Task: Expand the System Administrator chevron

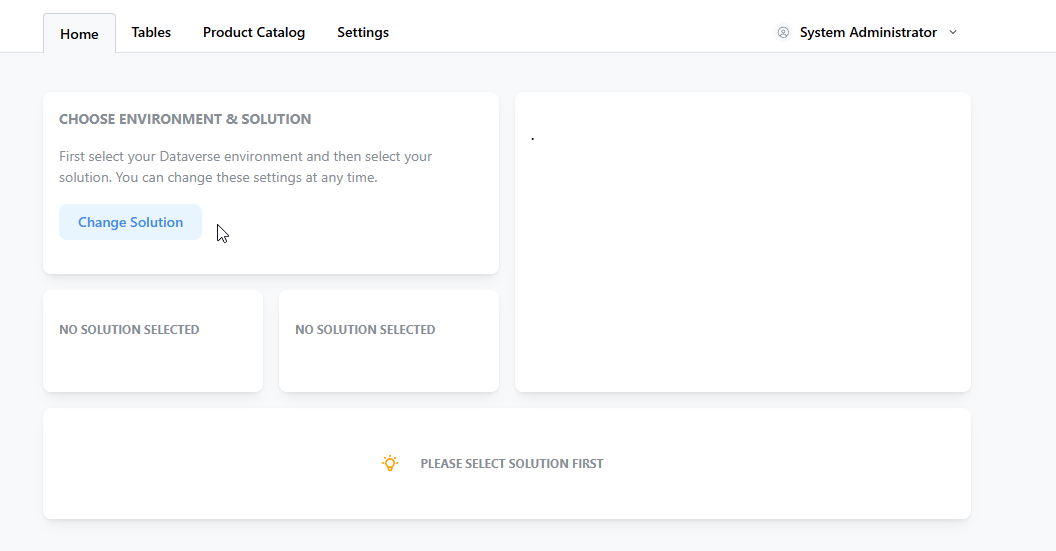Action: tap(953, 32)
